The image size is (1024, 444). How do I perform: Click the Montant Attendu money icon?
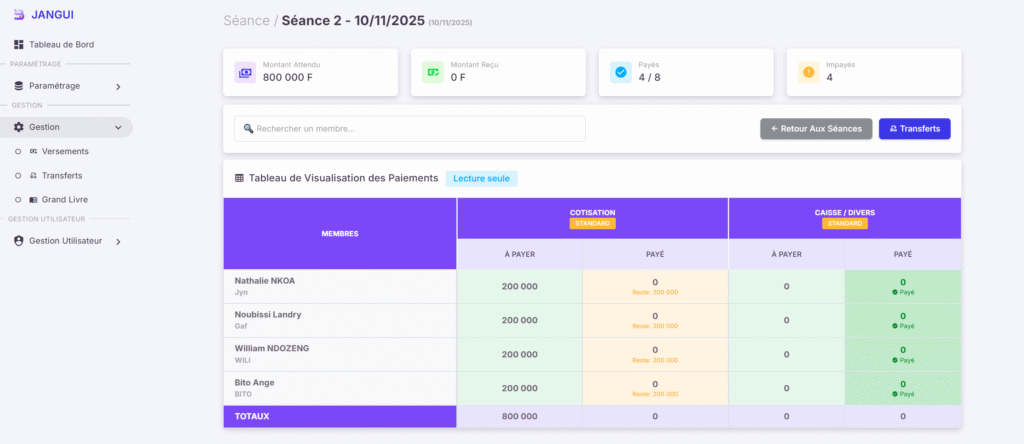point(245,72)
